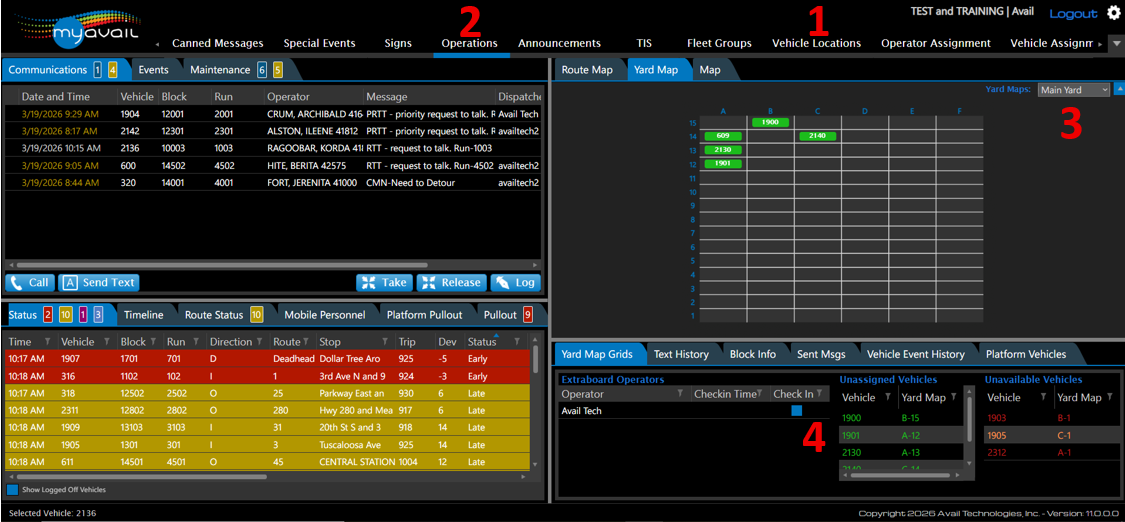The height and width of the screenshot is (522, 1125).
Task: Open the Vehicle Event History tab
Action: coord(915,354)
